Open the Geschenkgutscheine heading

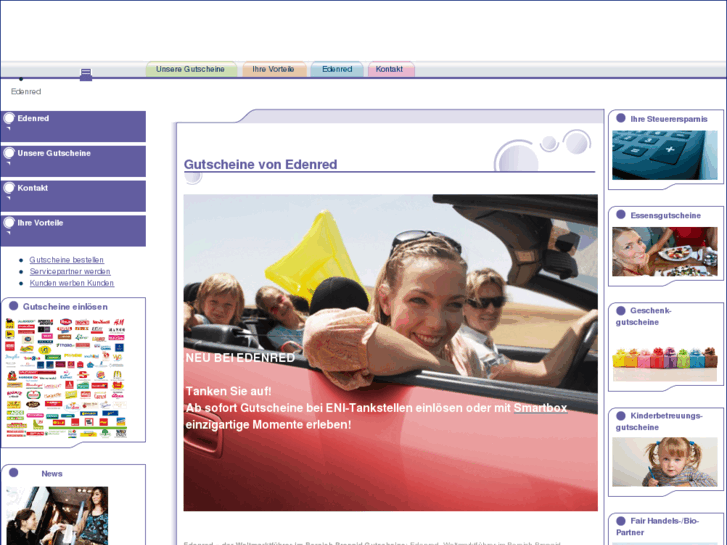[x=644, y=316]
